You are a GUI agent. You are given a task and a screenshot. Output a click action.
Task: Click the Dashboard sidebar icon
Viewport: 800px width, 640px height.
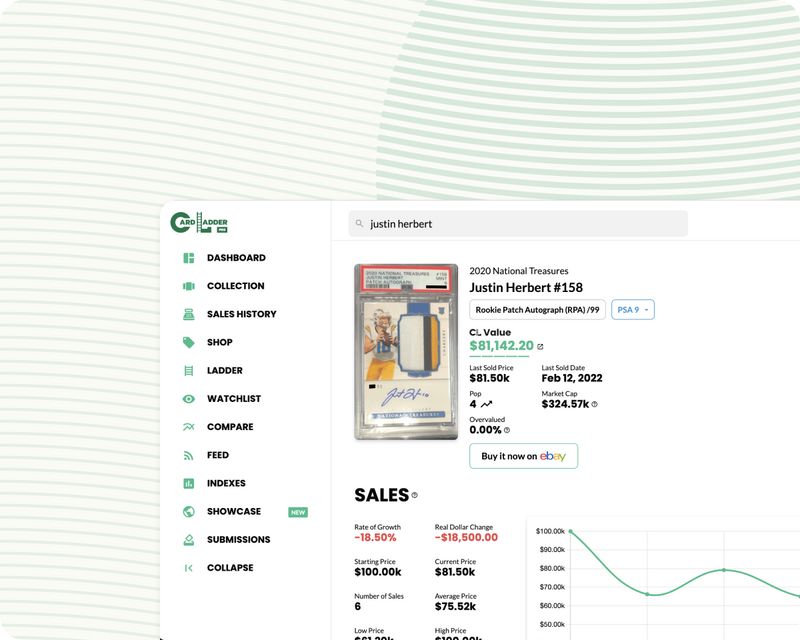tap(189, 258)
